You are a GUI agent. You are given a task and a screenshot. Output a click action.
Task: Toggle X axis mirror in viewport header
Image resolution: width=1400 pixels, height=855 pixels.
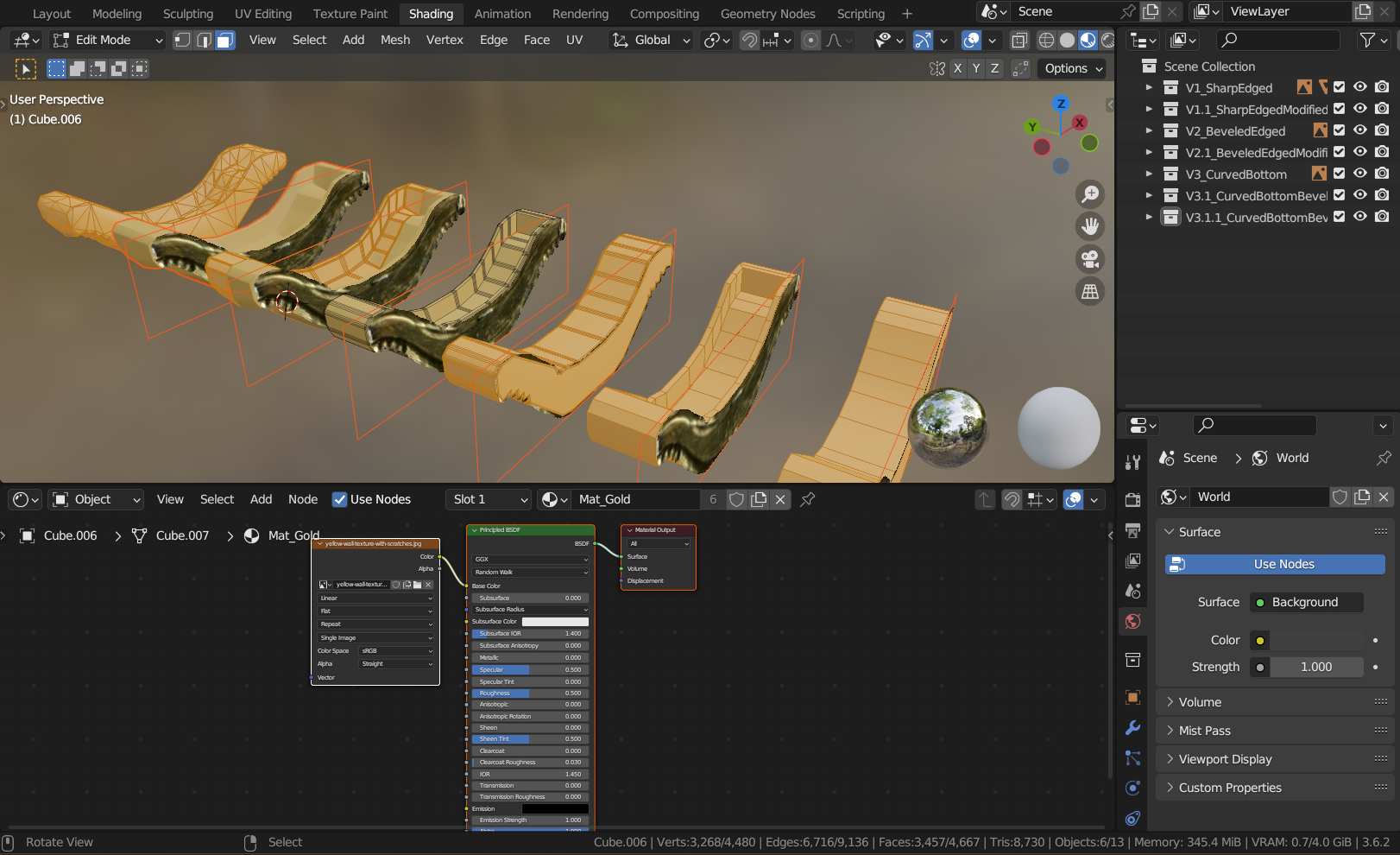(957, 68)
